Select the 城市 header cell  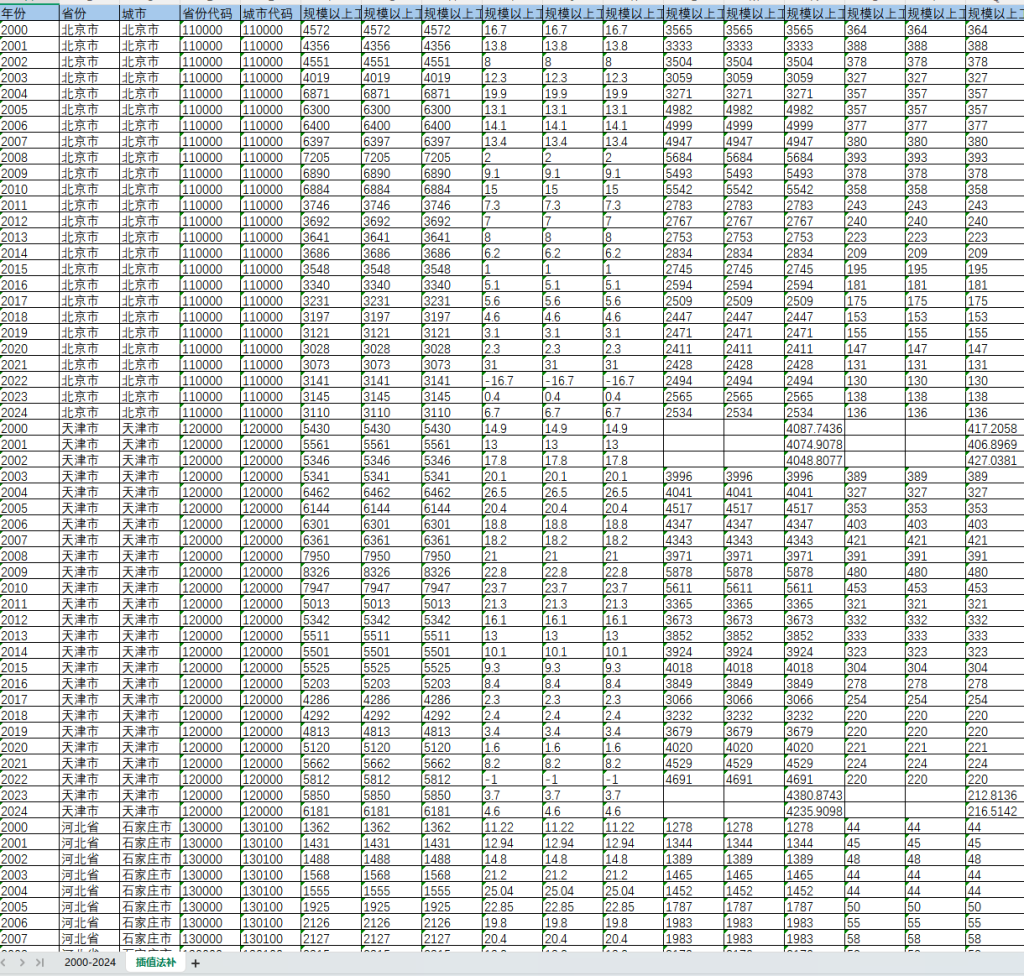(x=148, y=14)
